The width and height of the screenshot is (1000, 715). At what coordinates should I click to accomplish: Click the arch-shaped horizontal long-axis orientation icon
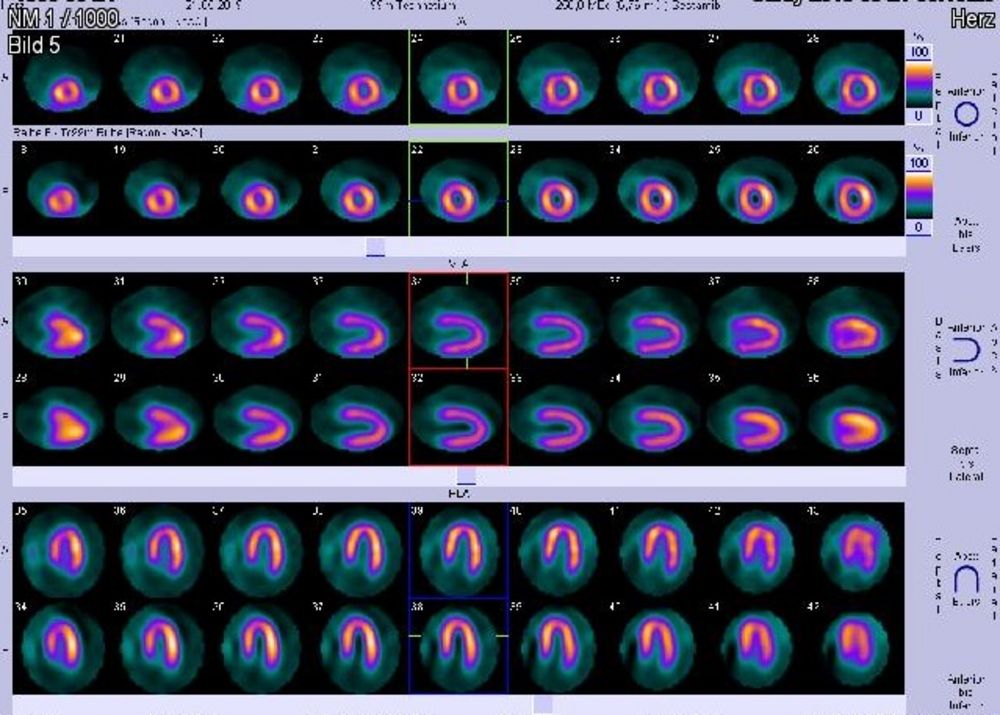click(966, 580)
